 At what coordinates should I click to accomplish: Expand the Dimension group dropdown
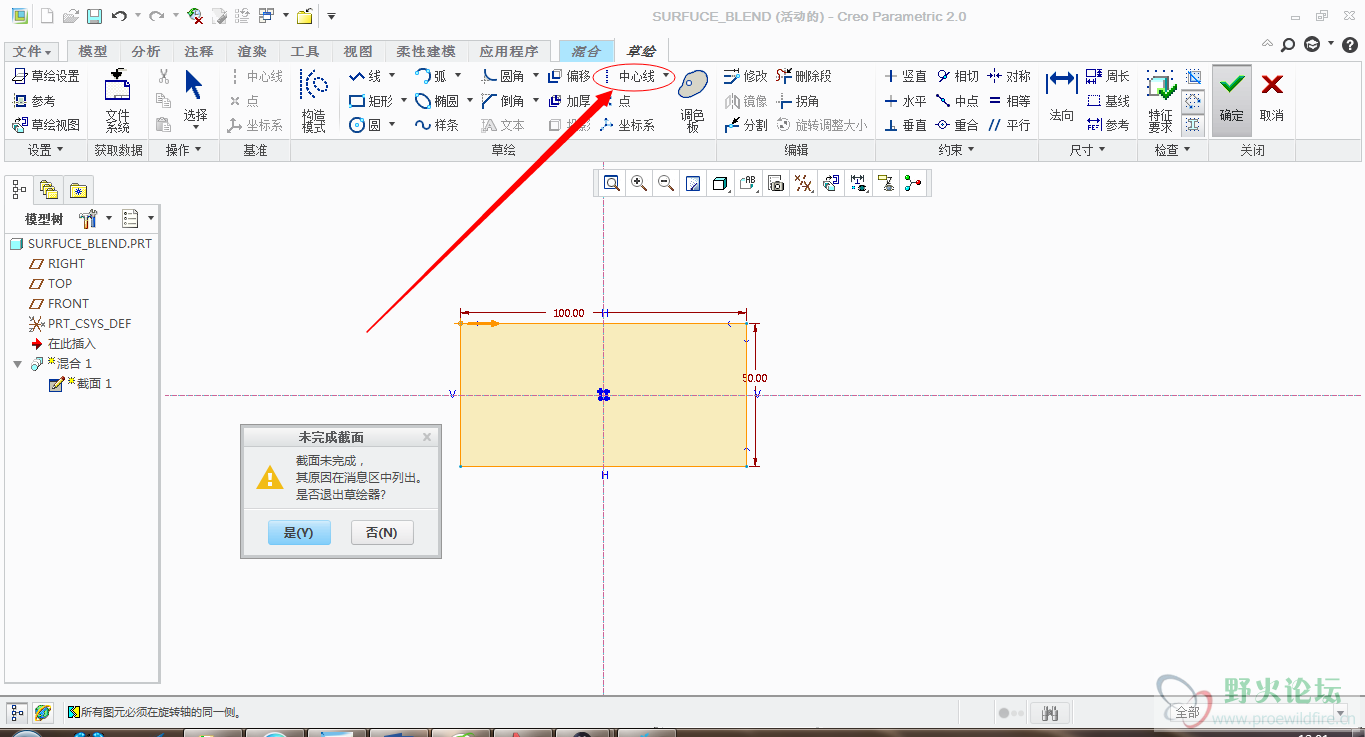[x=1088, y=150]
